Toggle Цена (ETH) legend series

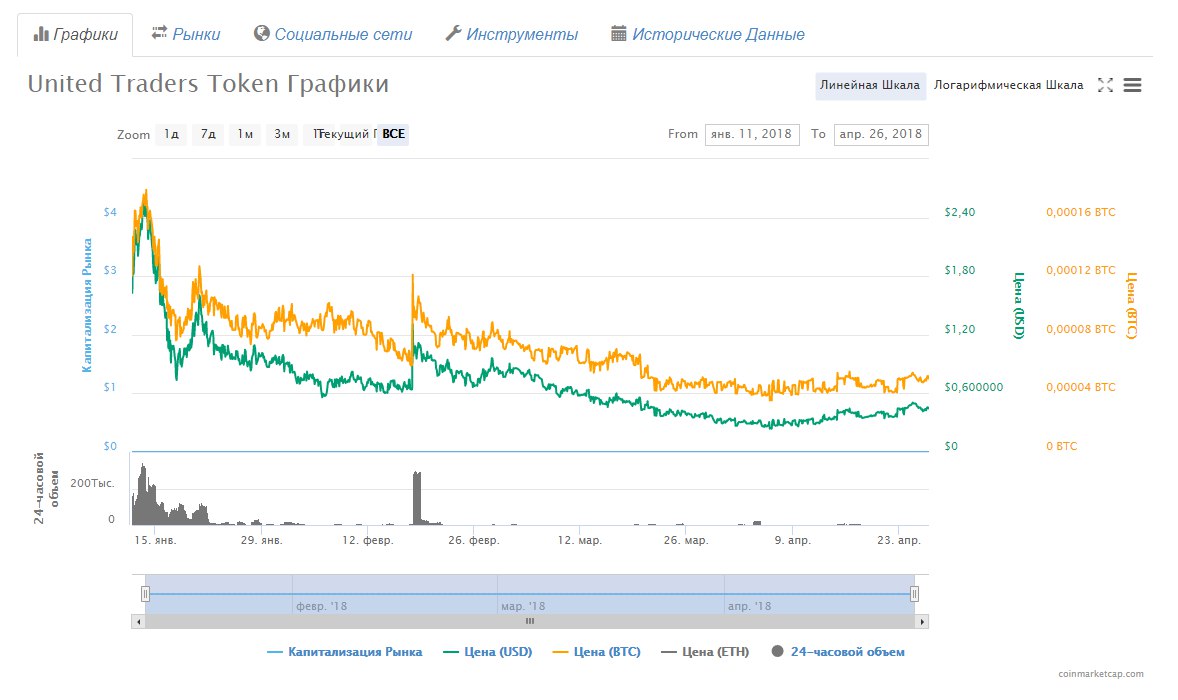tap(705, 653)
